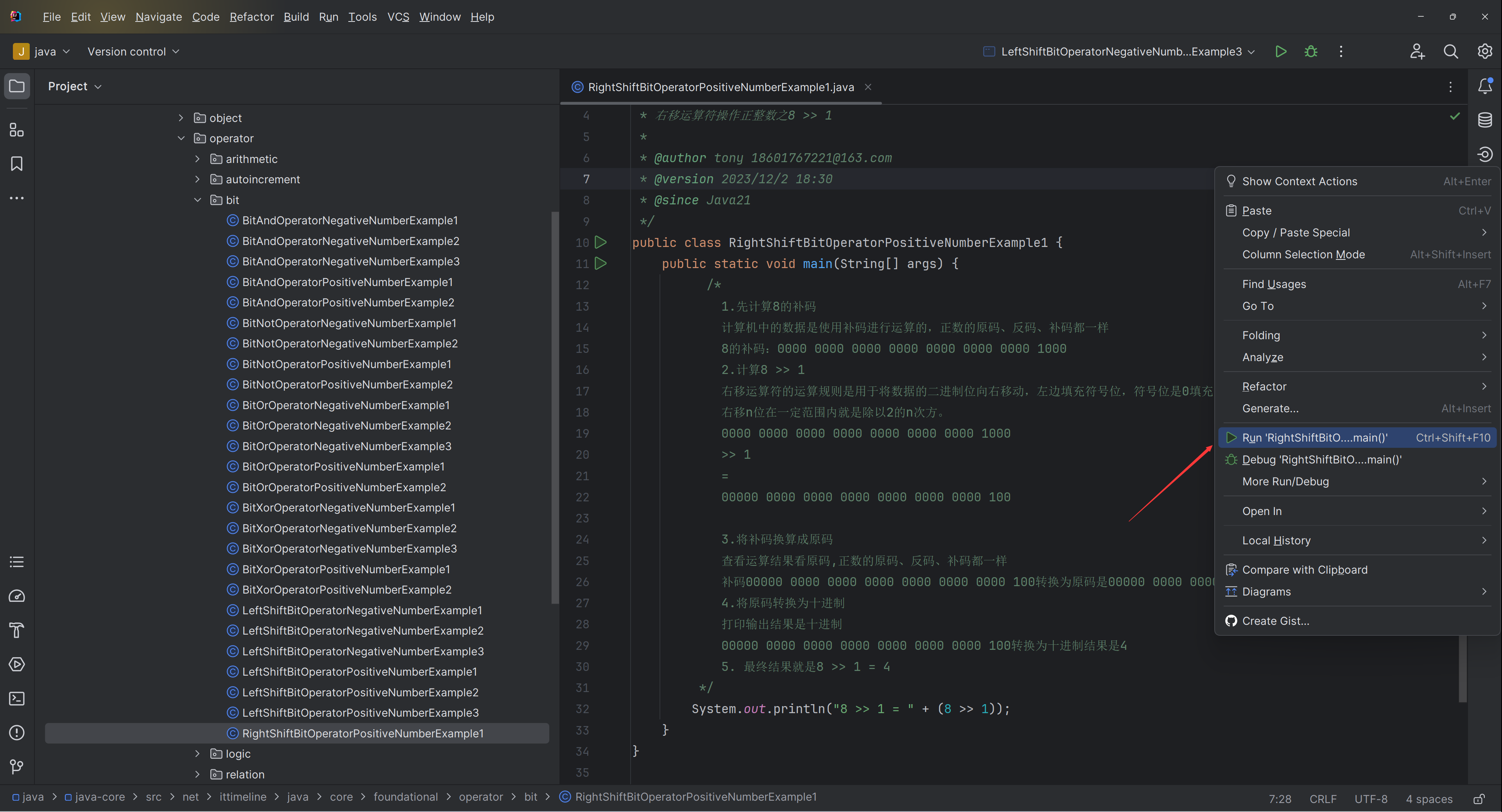Open editor tab options three-dot menu
This screenshot has height=812, width=1502.
point(1451,87)
